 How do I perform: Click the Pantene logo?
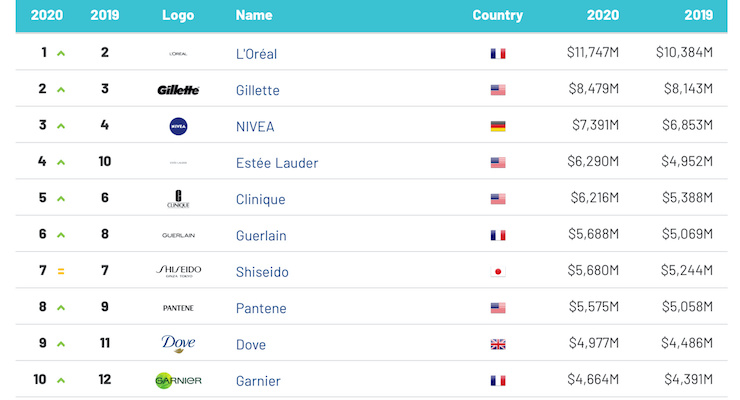(x=178, y=308)
